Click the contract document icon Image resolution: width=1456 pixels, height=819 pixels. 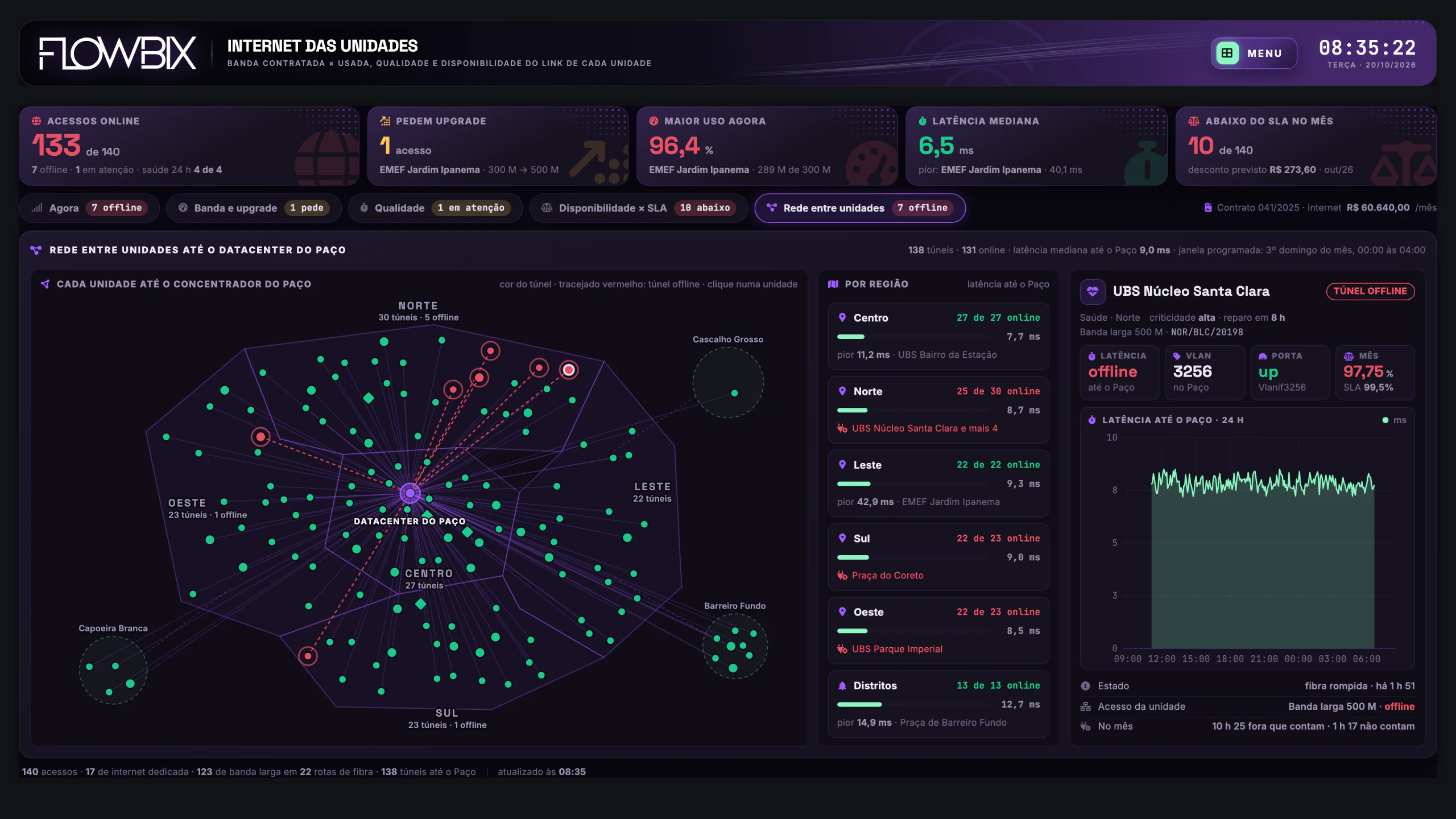pyautogui.click(x=1208, y=208)
